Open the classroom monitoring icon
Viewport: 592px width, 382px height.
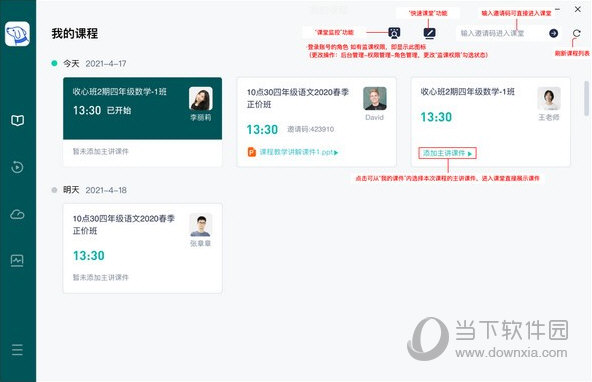point(394,33)
